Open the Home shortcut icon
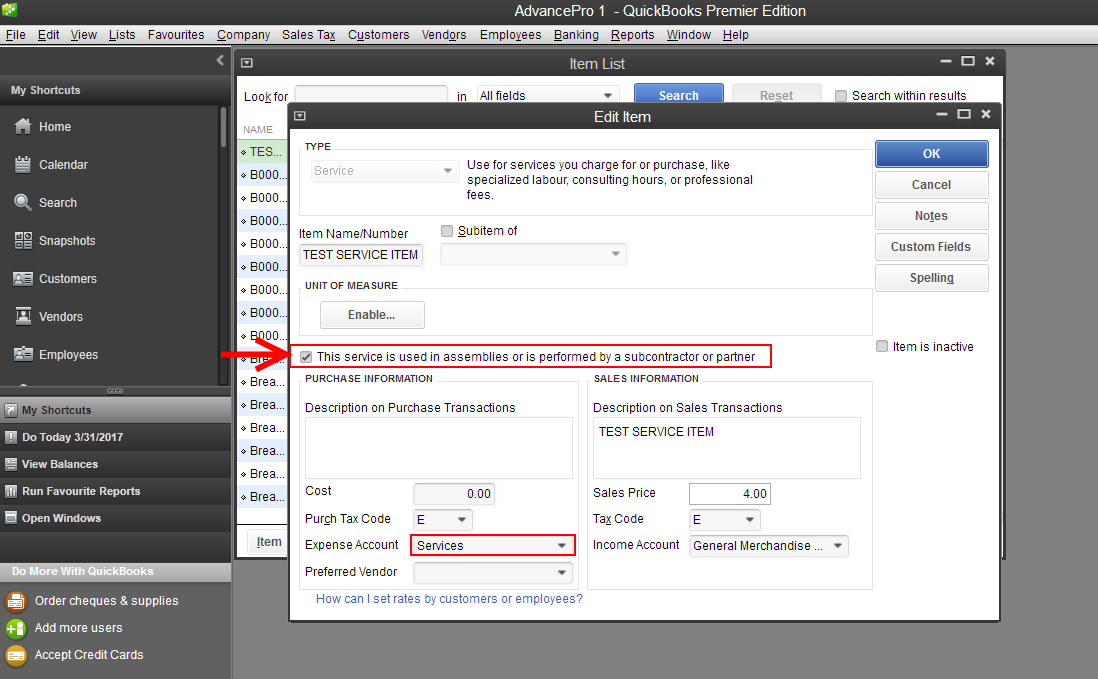 pyautogui.click(x=23, y=127)
